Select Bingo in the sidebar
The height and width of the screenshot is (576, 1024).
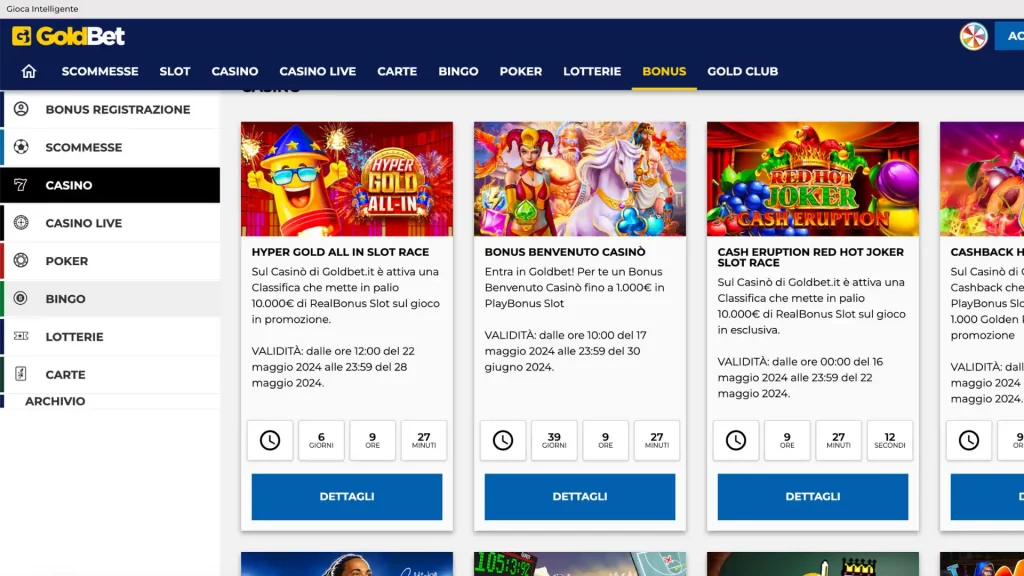(110, 298)
